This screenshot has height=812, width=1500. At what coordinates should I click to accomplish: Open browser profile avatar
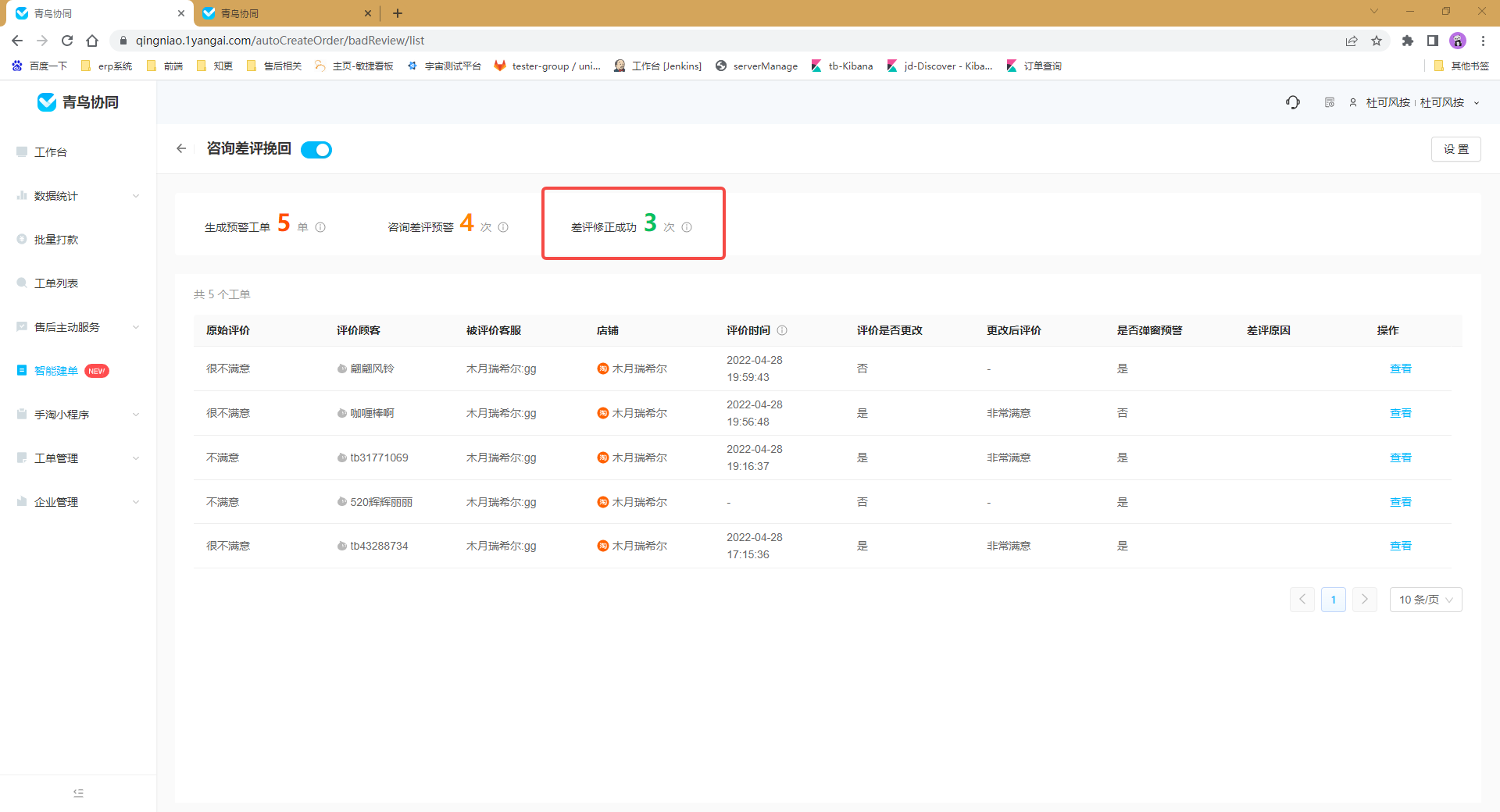(x=1458, y=41)
